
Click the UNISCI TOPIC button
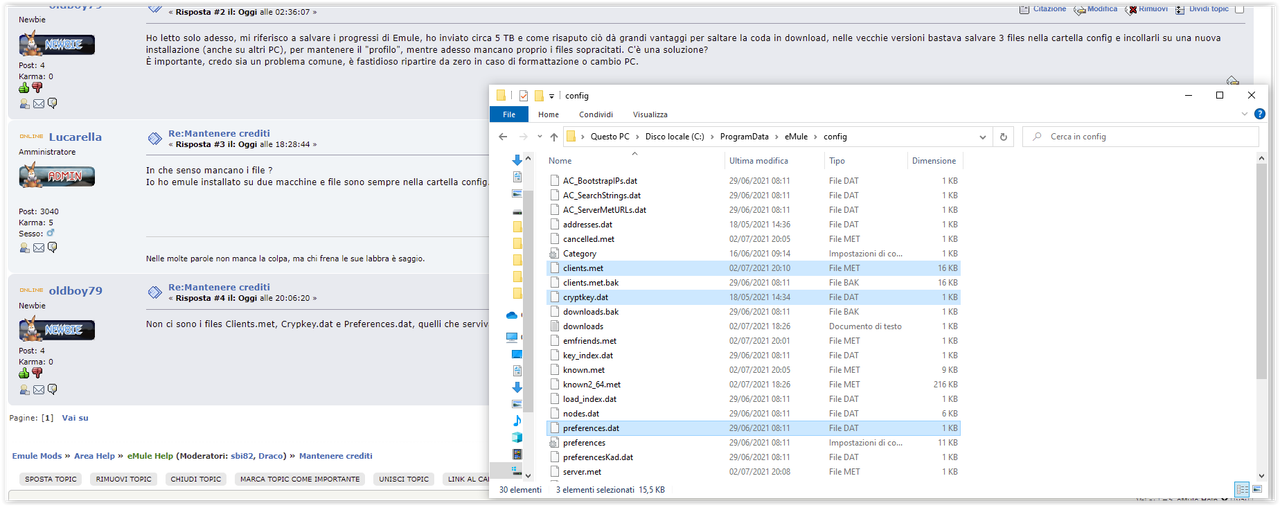tap(405, 479)
